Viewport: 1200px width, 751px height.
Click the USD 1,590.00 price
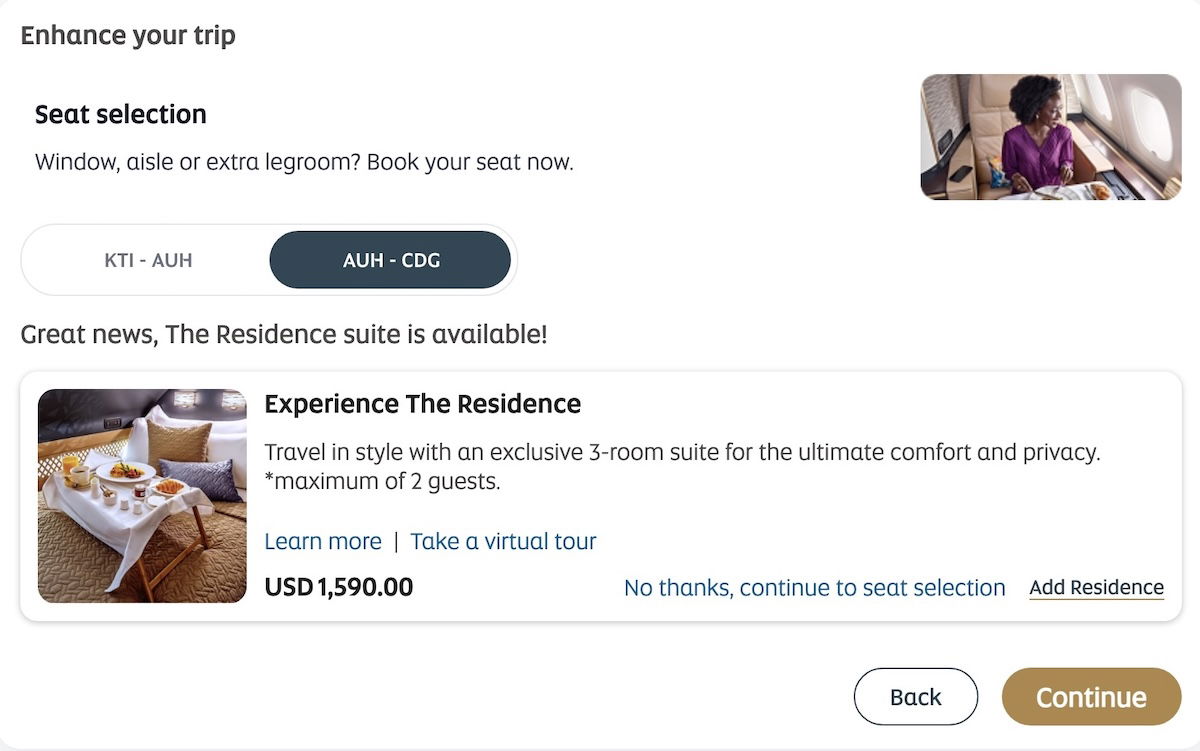click(338, 588)
